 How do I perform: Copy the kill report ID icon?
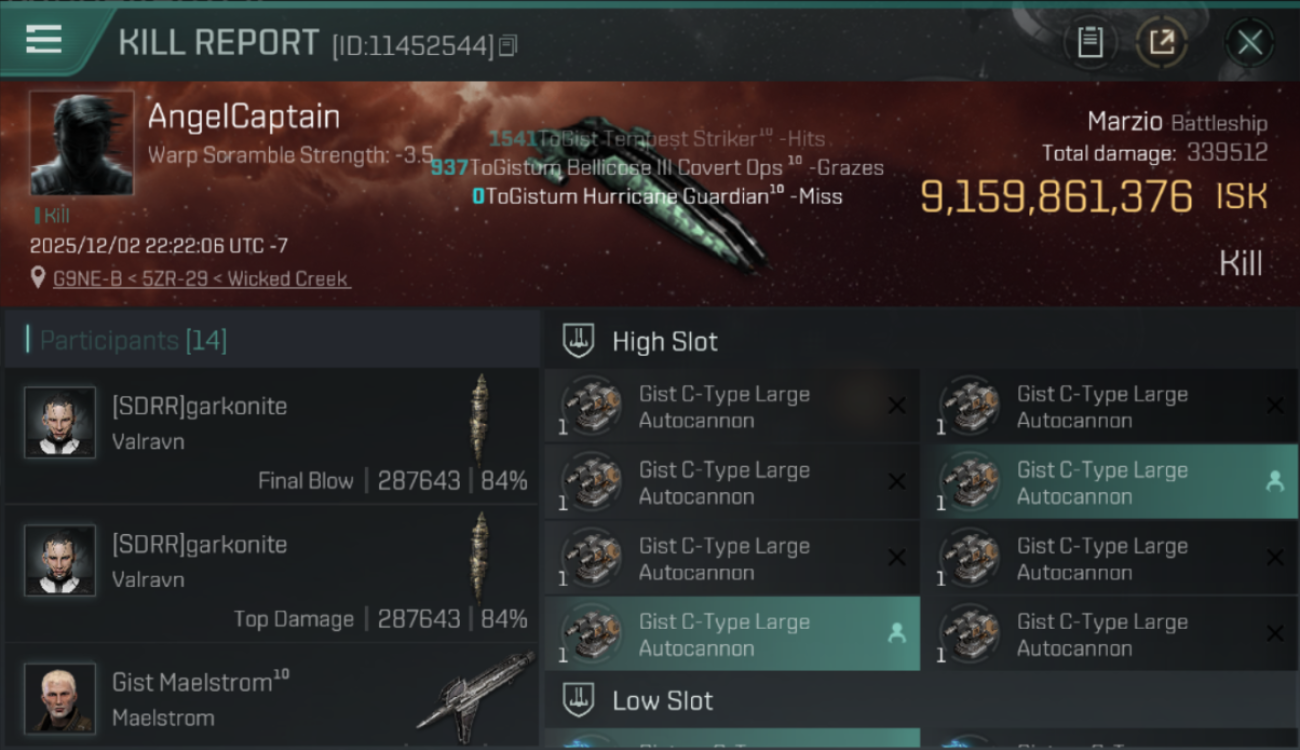(508, 46)
